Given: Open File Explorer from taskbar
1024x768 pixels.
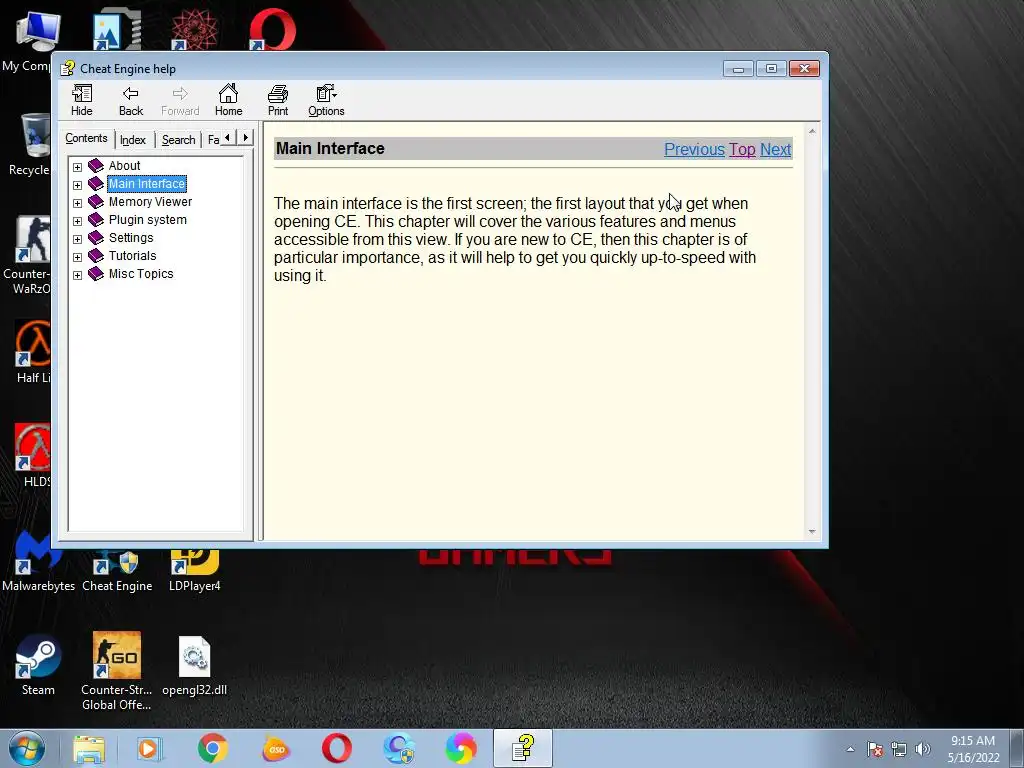Looking at the screenshot, I should (x=89, y=749).
